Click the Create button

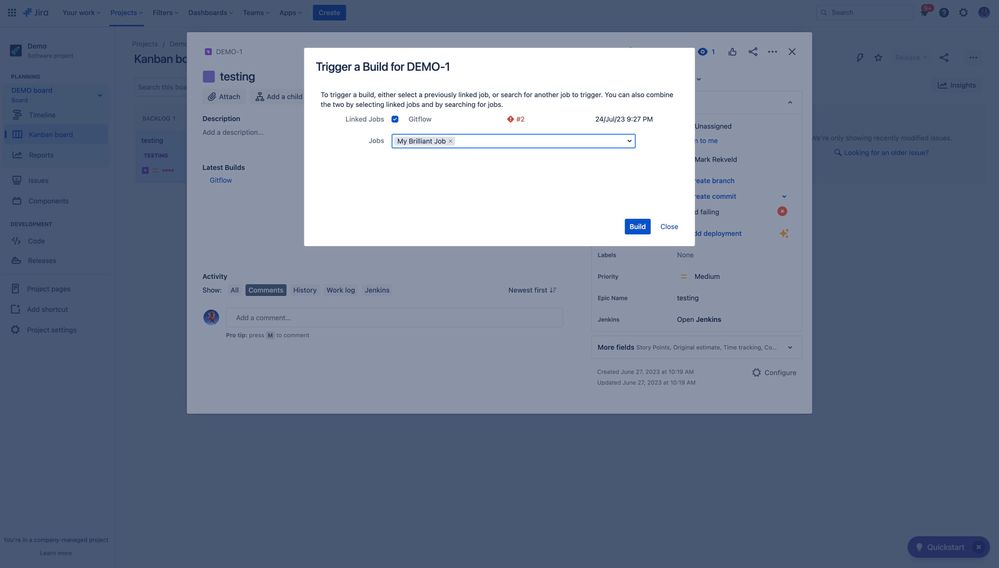pyautogui.click(x=329, y=13)
